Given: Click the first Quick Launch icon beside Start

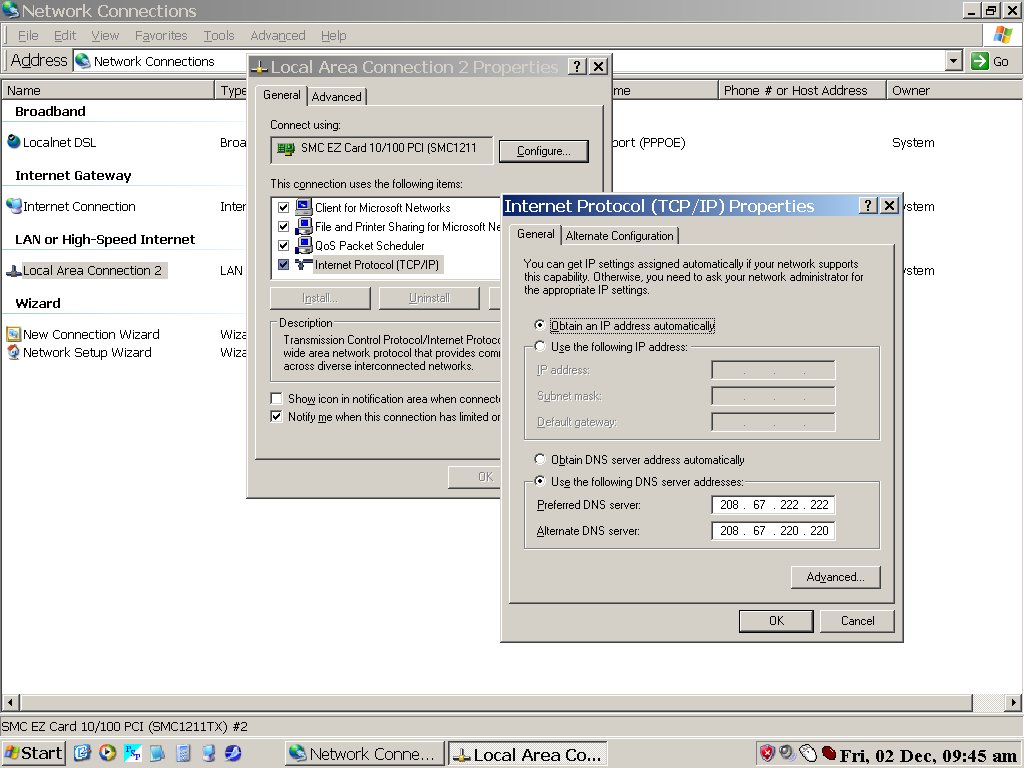Looking at the screenshot, I should [x=82, y=753].
